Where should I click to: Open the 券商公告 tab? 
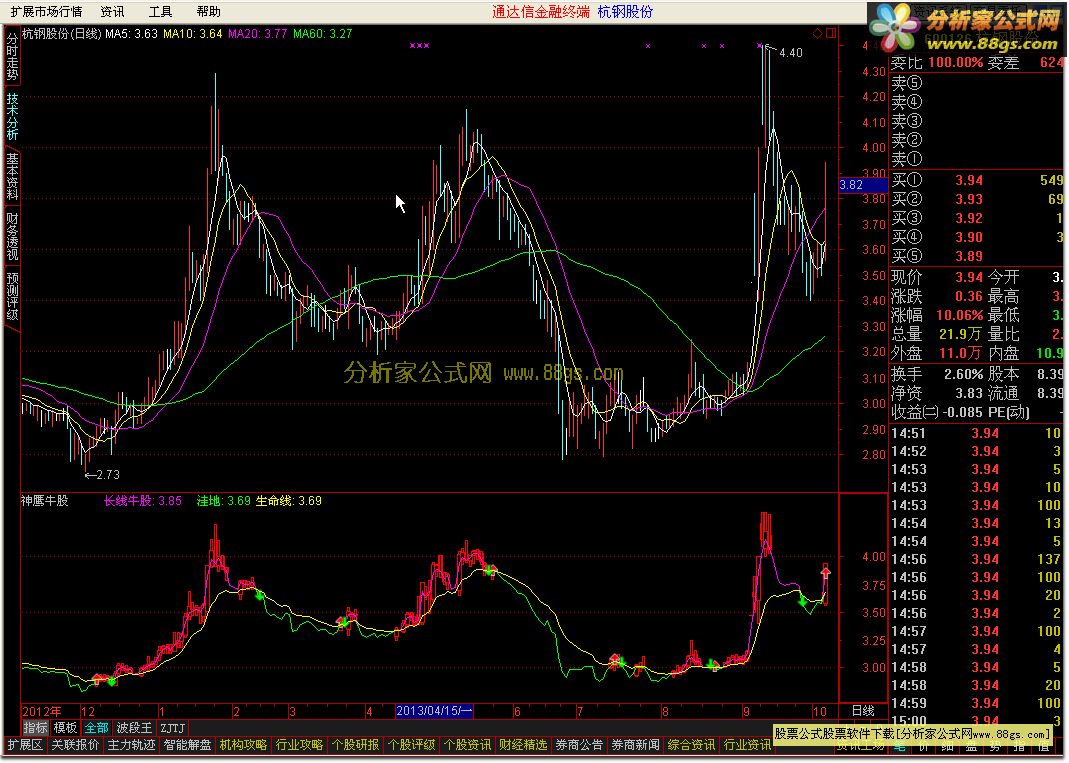coord(579,745)
